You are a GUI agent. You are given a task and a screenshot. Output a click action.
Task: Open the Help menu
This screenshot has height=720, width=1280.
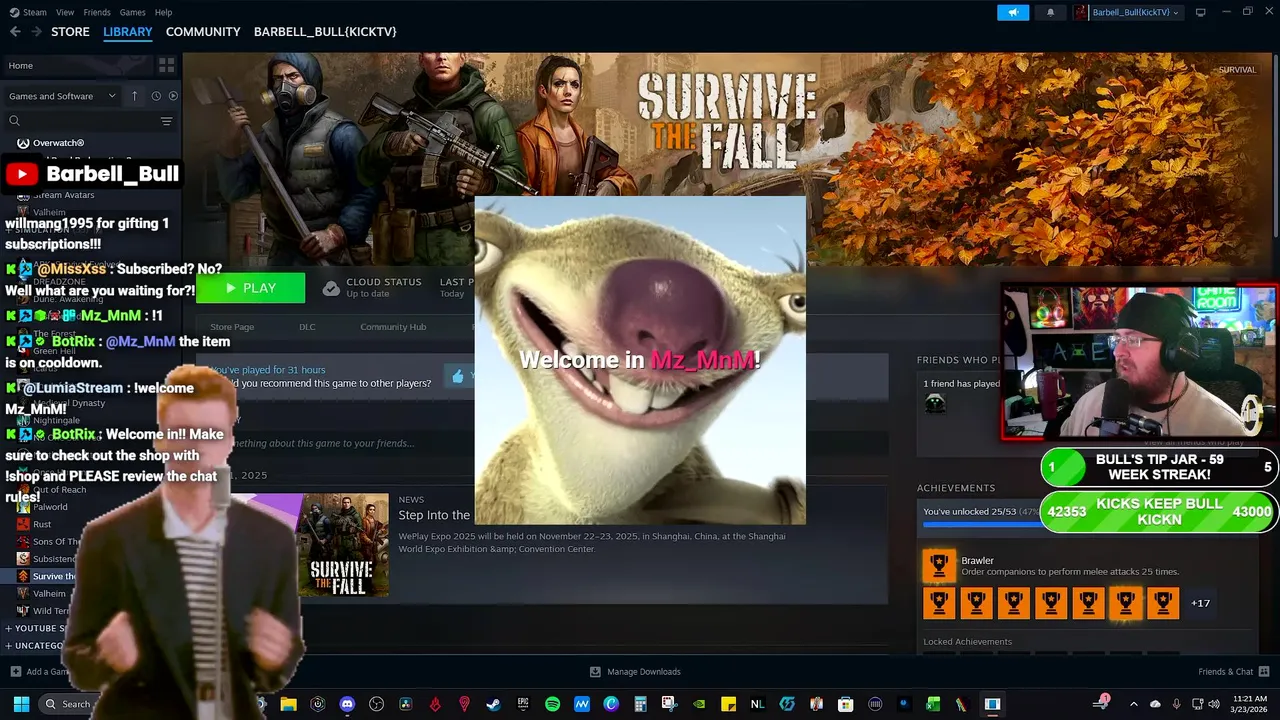163,12
